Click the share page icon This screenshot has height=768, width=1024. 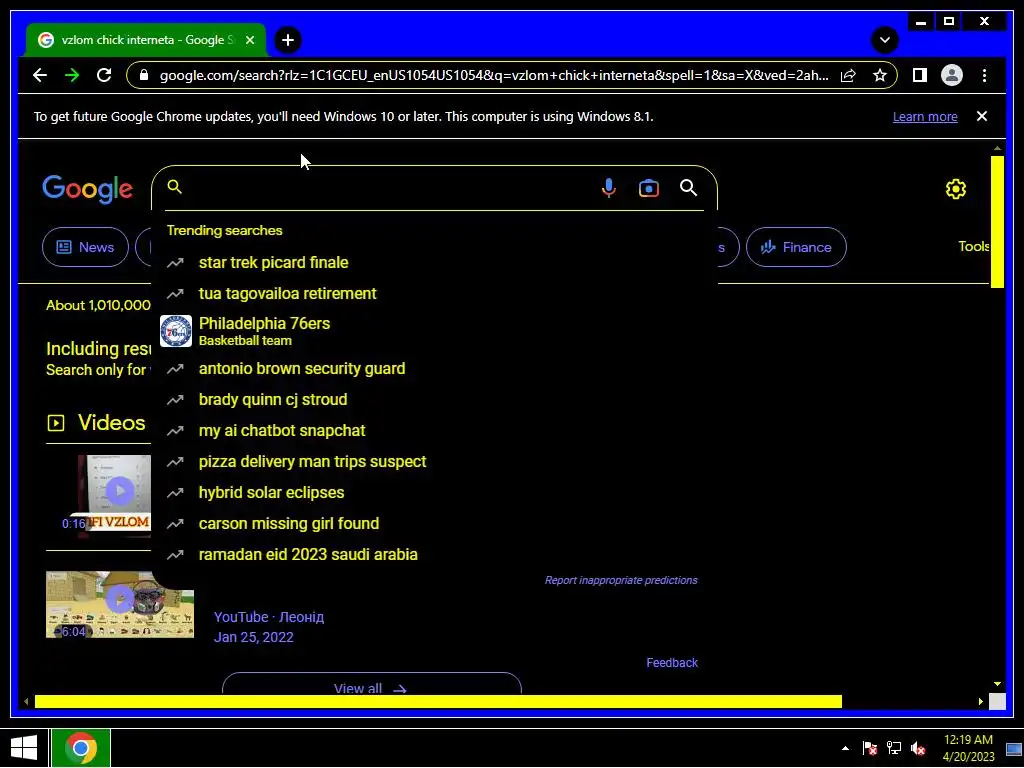(x=848, y=75)
